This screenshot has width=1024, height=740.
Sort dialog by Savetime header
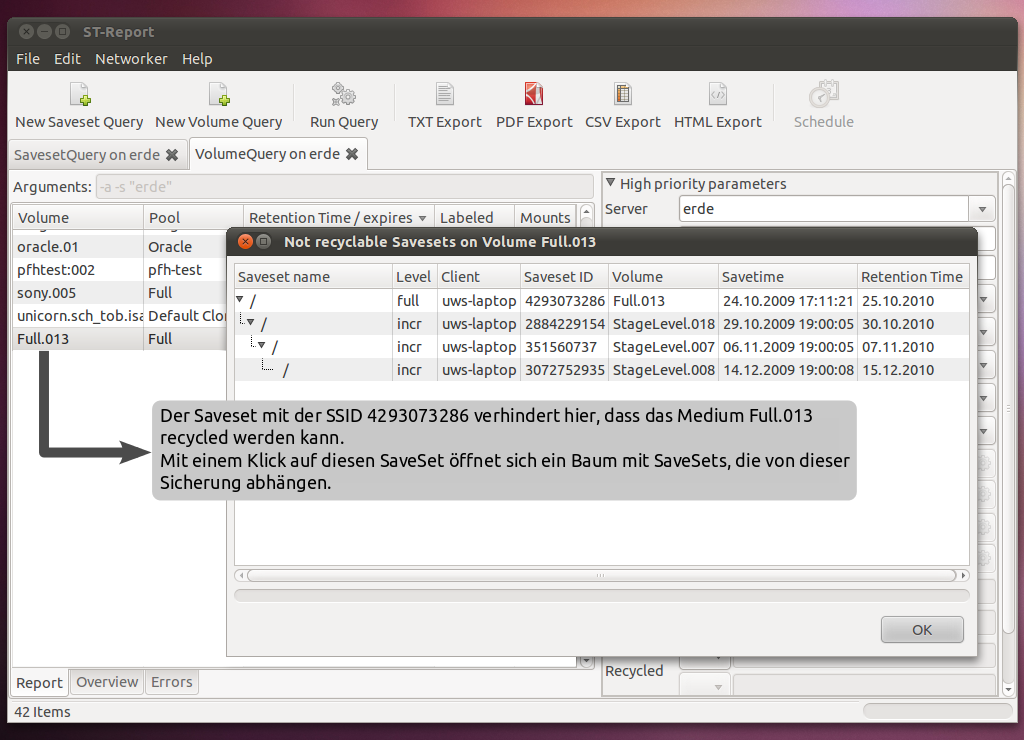[x=788, y=277]
